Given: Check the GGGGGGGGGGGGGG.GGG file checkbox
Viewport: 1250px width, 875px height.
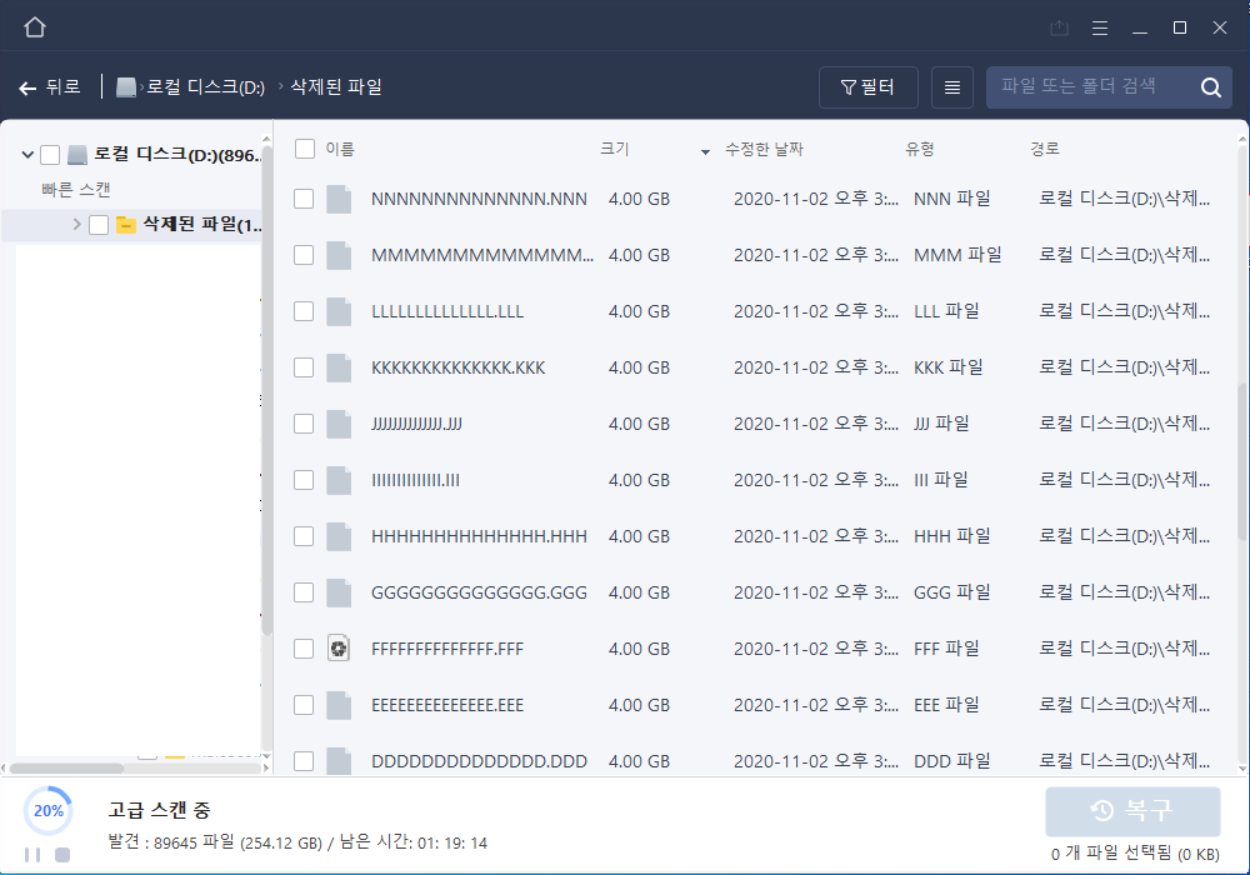Looking at the screenshot, I should (303, 593).
